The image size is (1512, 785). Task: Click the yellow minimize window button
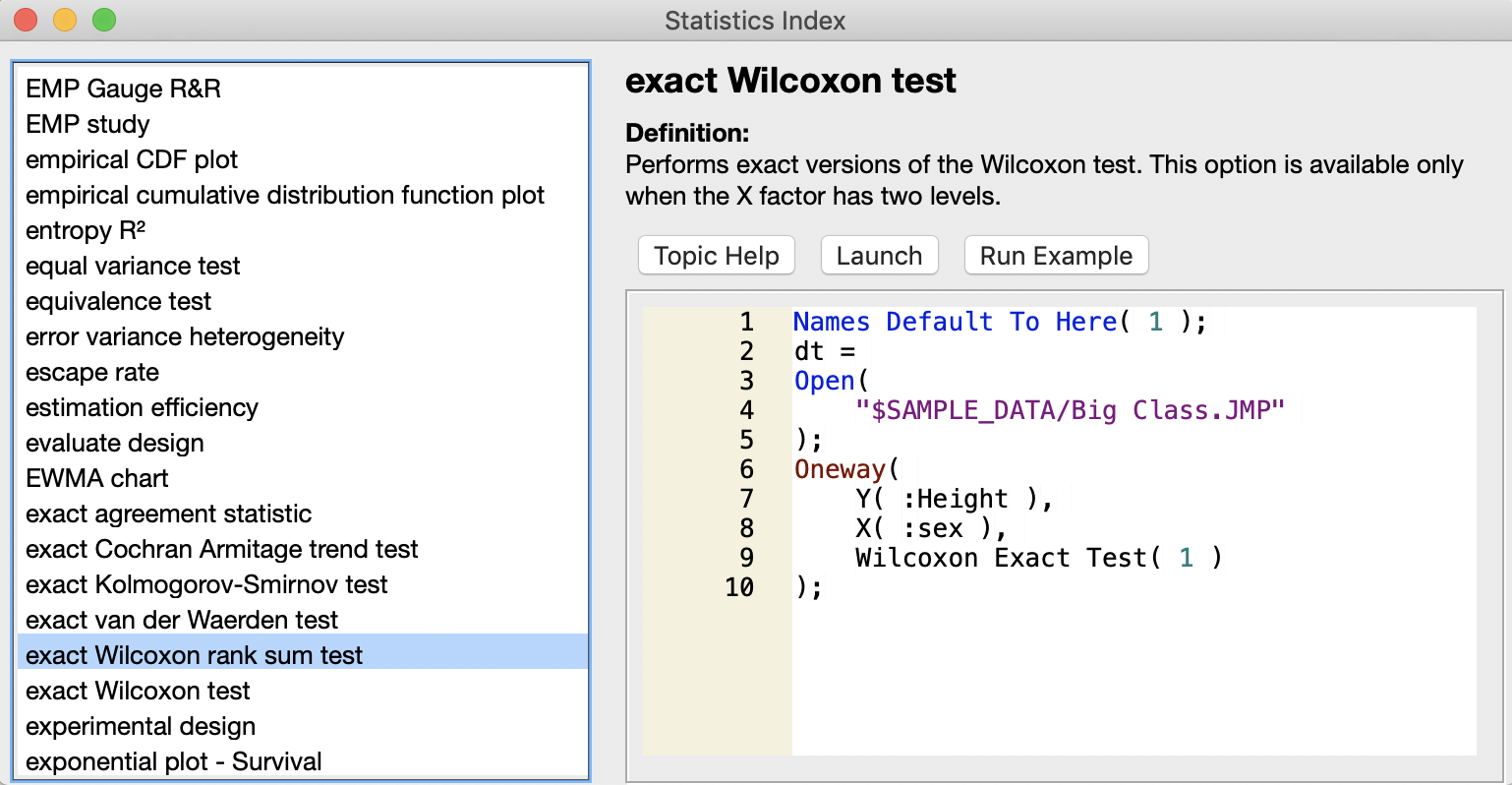(x=65, y=20)
